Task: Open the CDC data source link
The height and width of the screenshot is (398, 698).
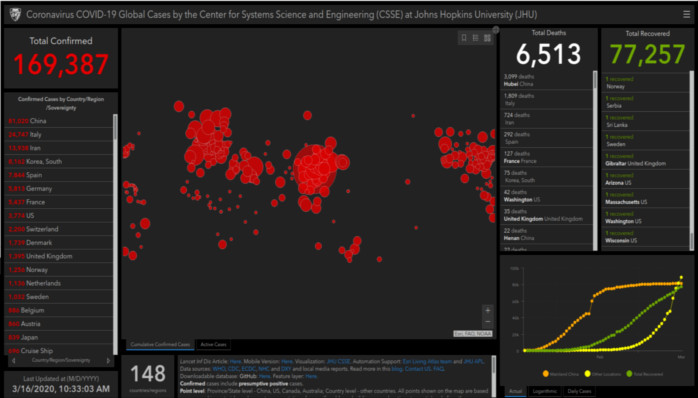Action: tap(234, 369)
